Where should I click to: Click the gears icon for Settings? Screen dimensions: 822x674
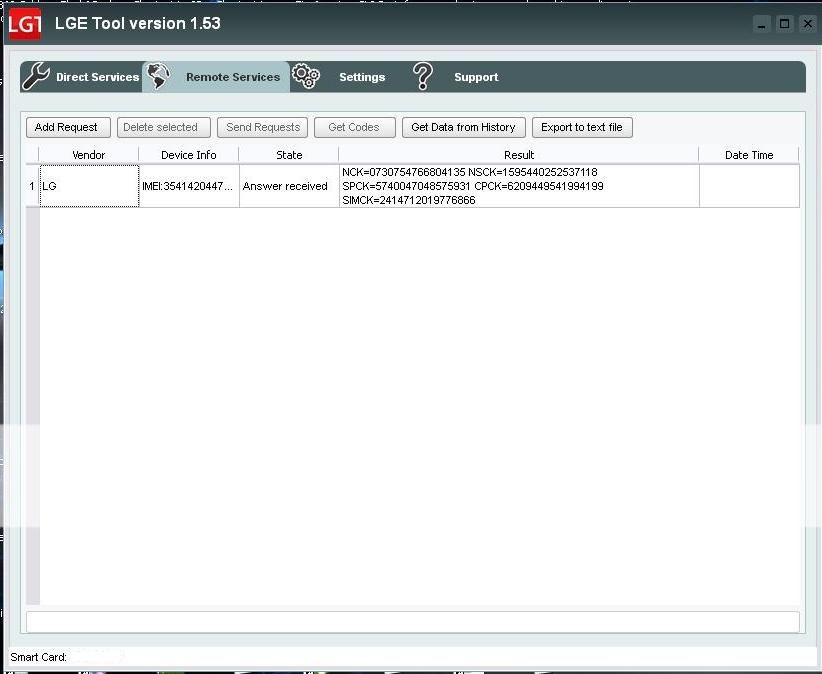tap(306, 77)
